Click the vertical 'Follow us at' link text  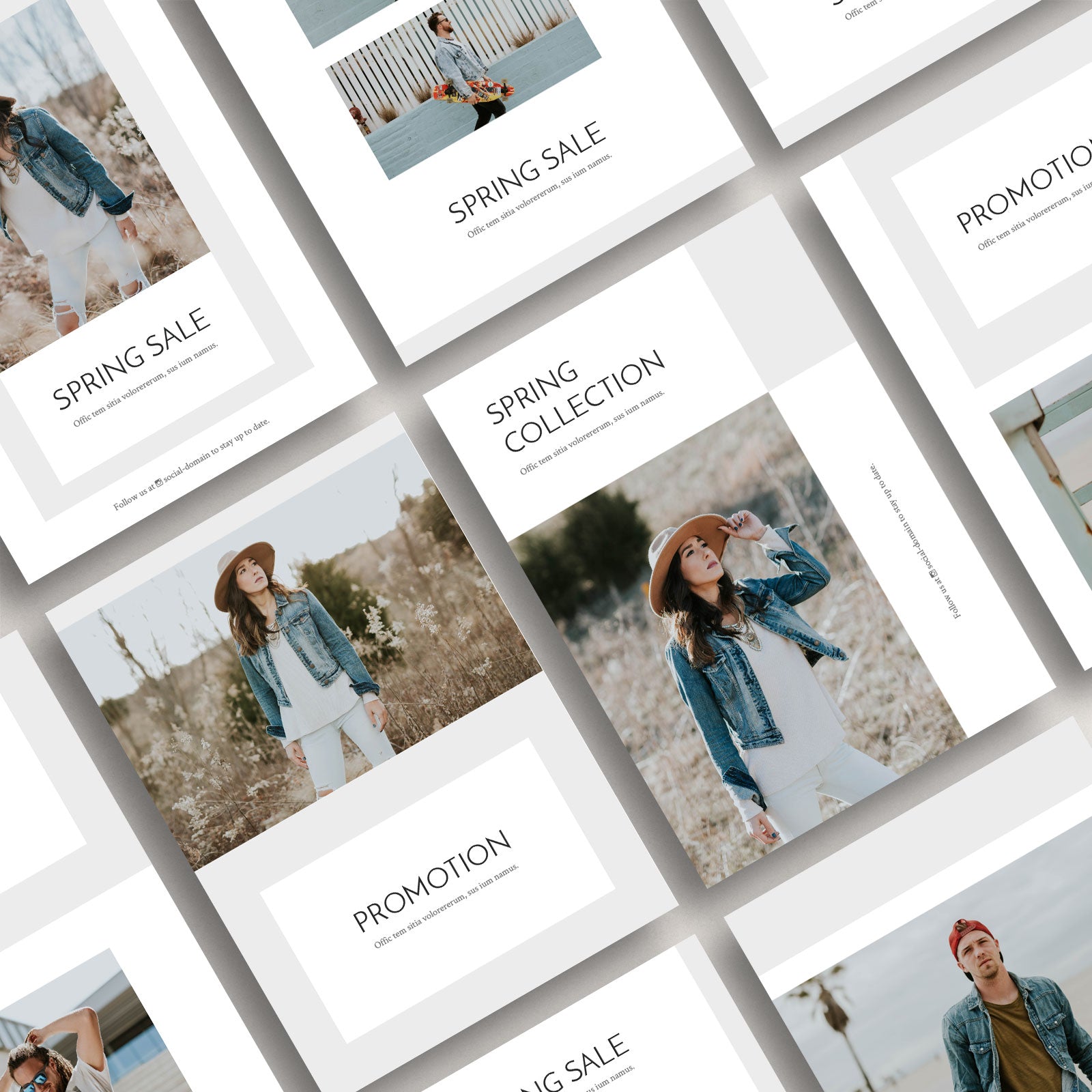pos(915,541)
